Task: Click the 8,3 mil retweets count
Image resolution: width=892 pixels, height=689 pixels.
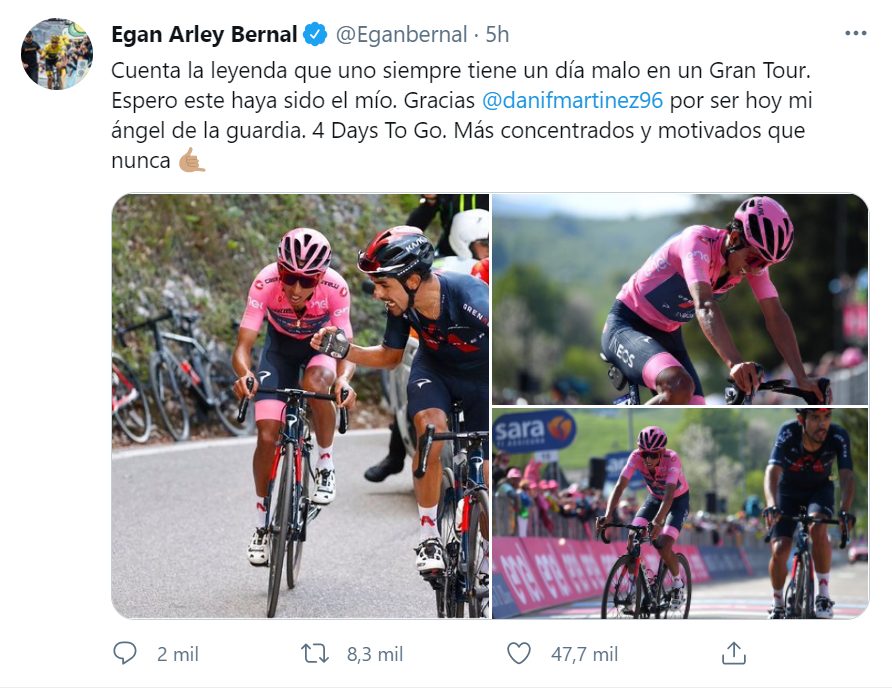Action: pyautogui.click(x=375, y=654)
